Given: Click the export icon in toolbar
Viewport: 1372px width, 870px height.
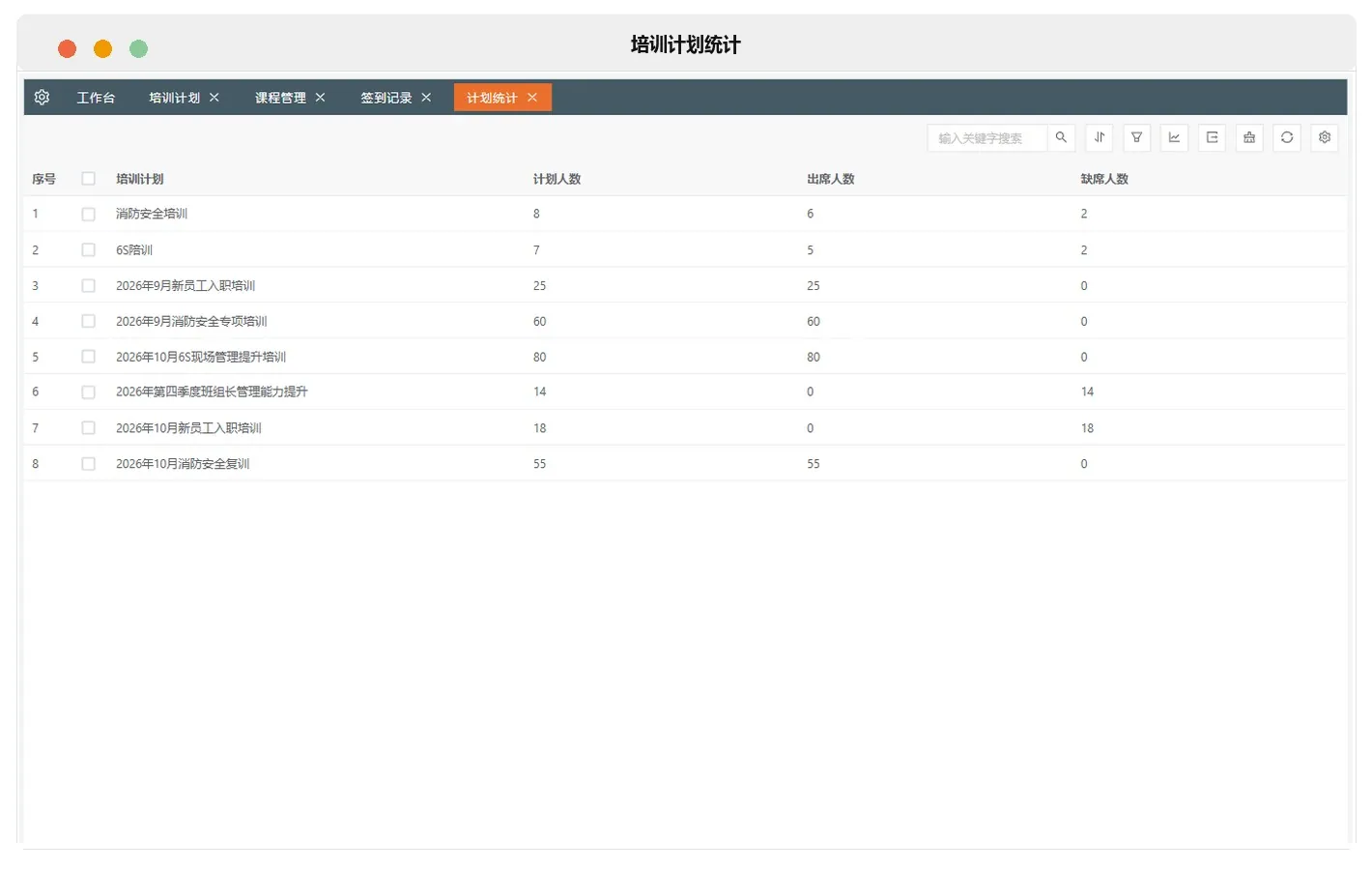Looking at the screenshot, I should tap(1212, 137).
